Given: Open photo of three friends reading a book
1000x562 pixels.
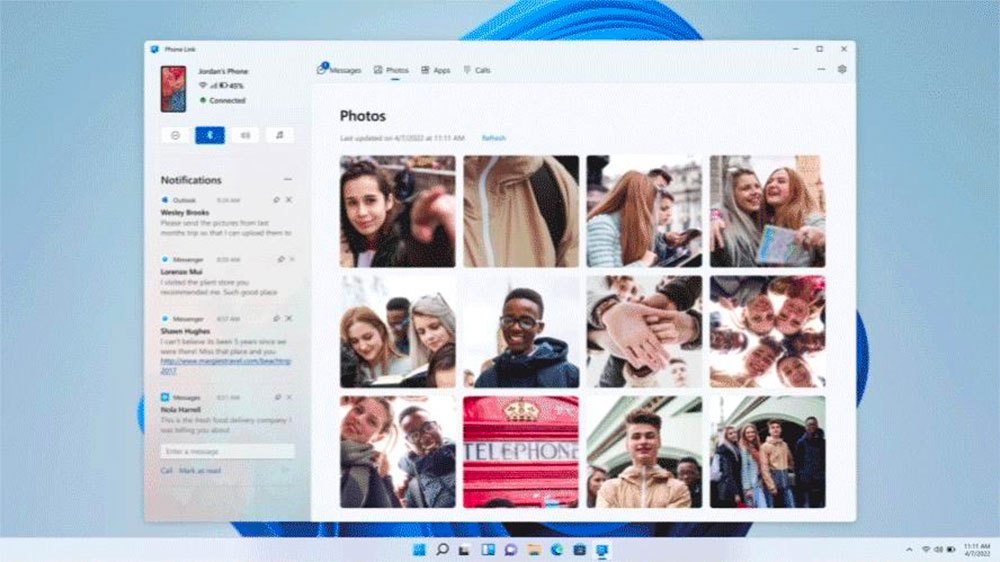Looking at the screenshot, I should click(x=397, y=332).
